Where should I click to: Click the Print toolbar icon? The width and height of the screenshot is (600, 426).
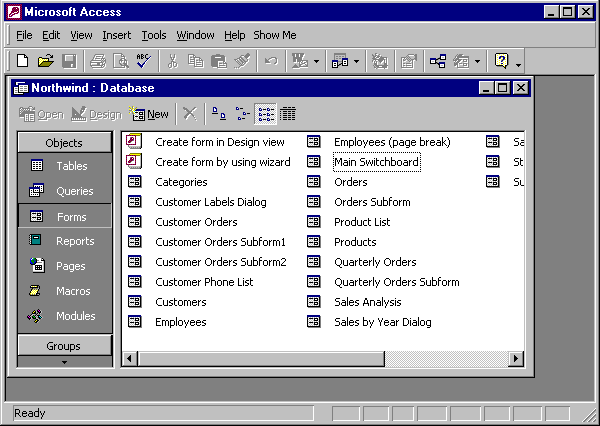(98, 61)
